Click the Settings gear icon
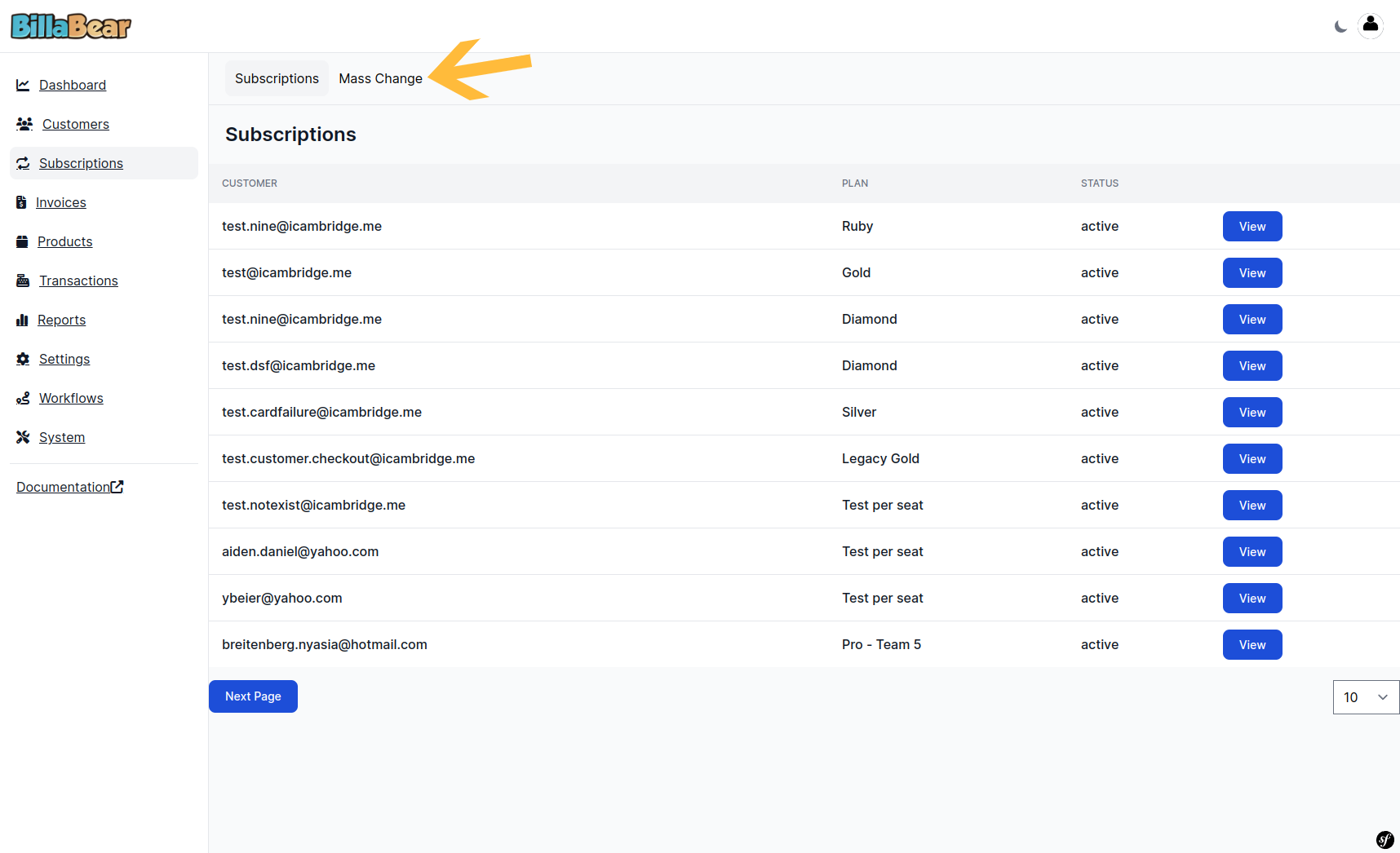This screenshot has height=853, width=1400. (x=23, y=359)
